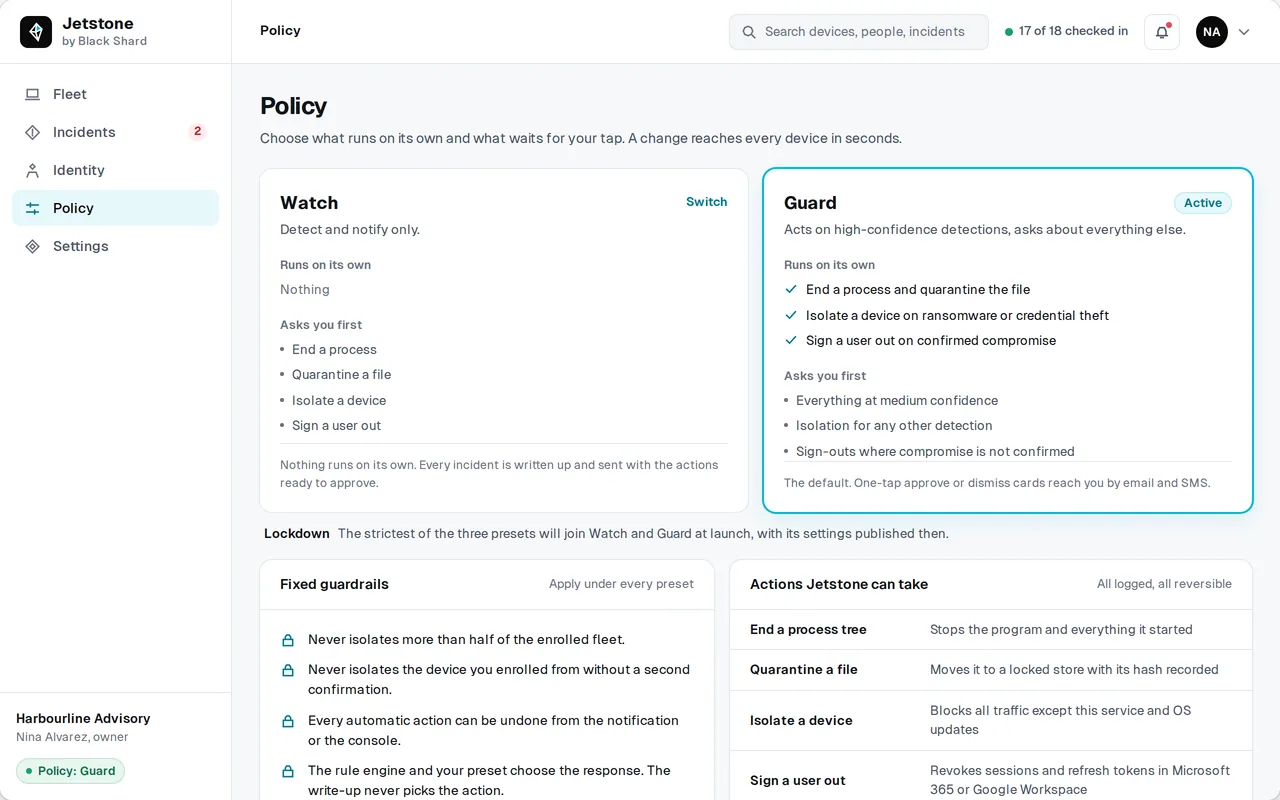Open the notifications bell

tap(1162, 32)
